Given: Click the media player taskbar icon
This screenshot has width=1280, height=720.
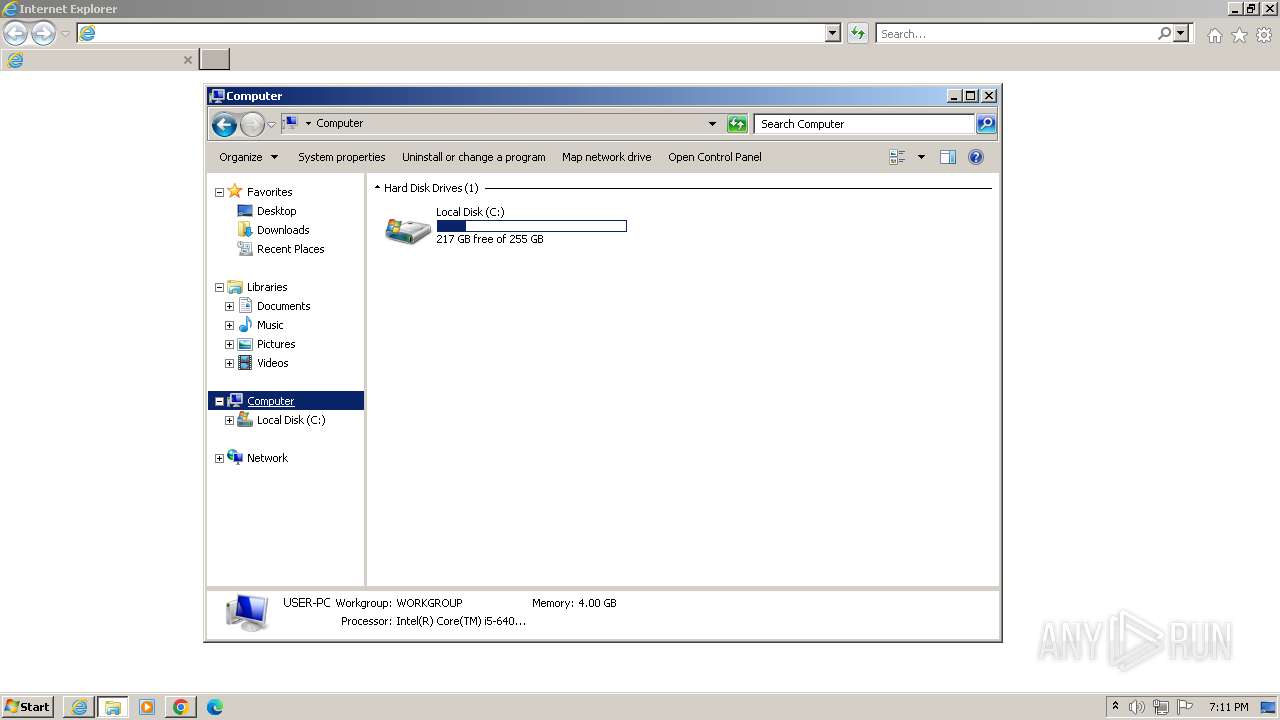Looking at the screenshot, I should pos(147,707).
